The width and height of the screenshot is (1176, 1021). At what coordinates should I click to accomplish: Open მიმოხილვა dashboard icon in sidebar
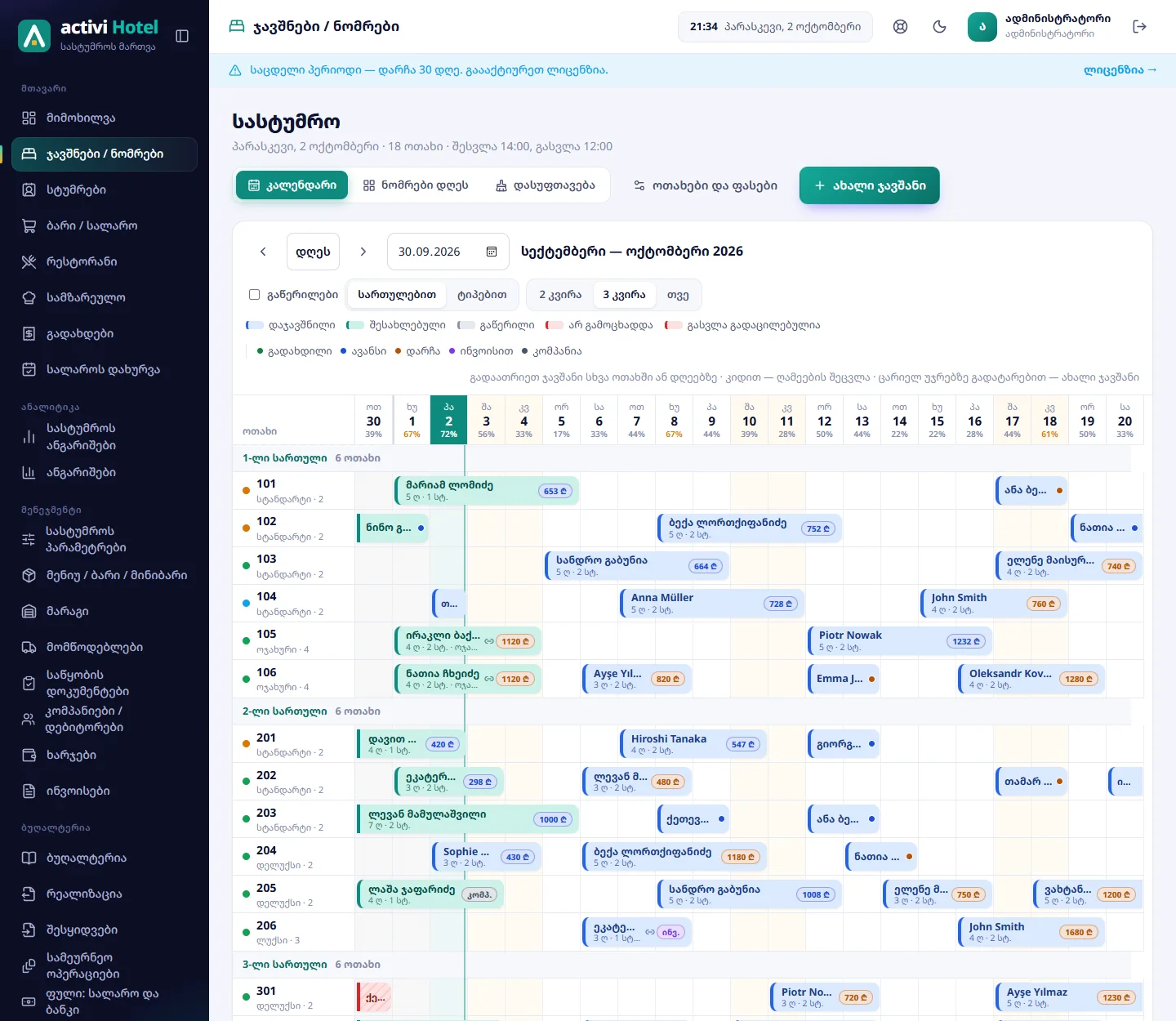tap(29, 118)
